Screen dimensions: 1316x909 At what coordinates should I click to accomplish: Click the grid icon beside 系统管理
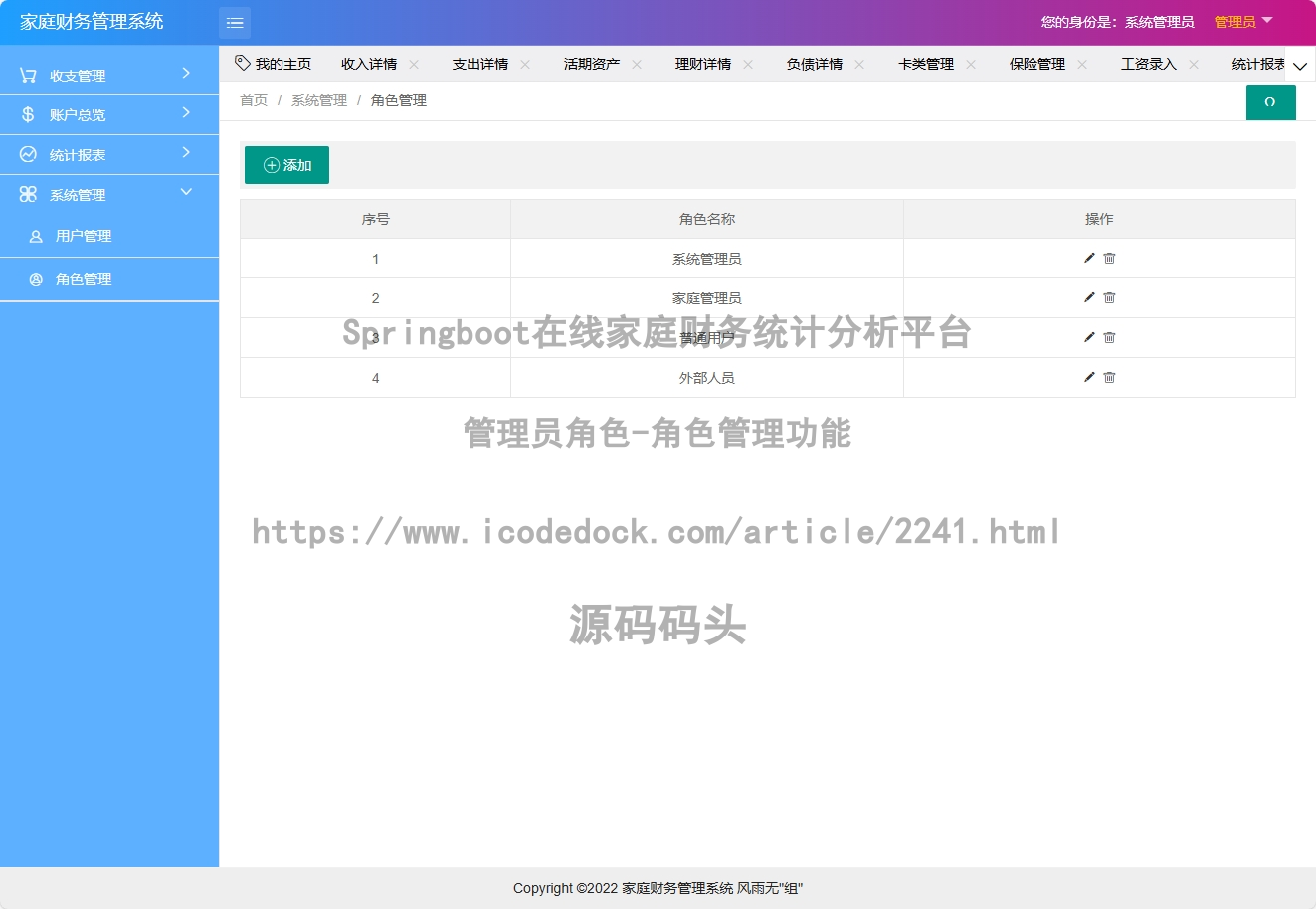(x=28, y=194)
